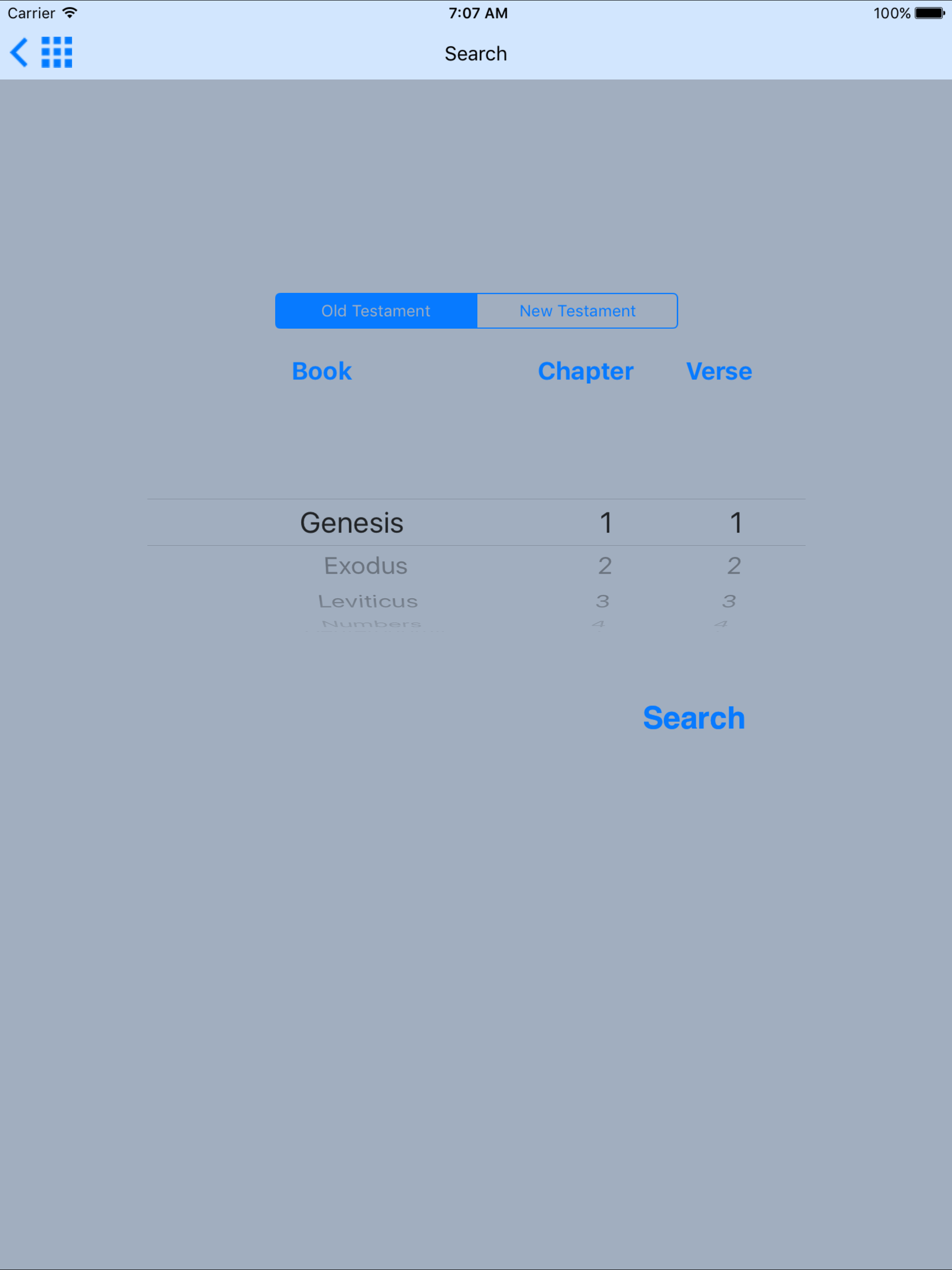Tap the Search navigation title
Image resolution: width=952 pixels, height=1270 pixels.
pyautogui.click(x=476, y=54)
